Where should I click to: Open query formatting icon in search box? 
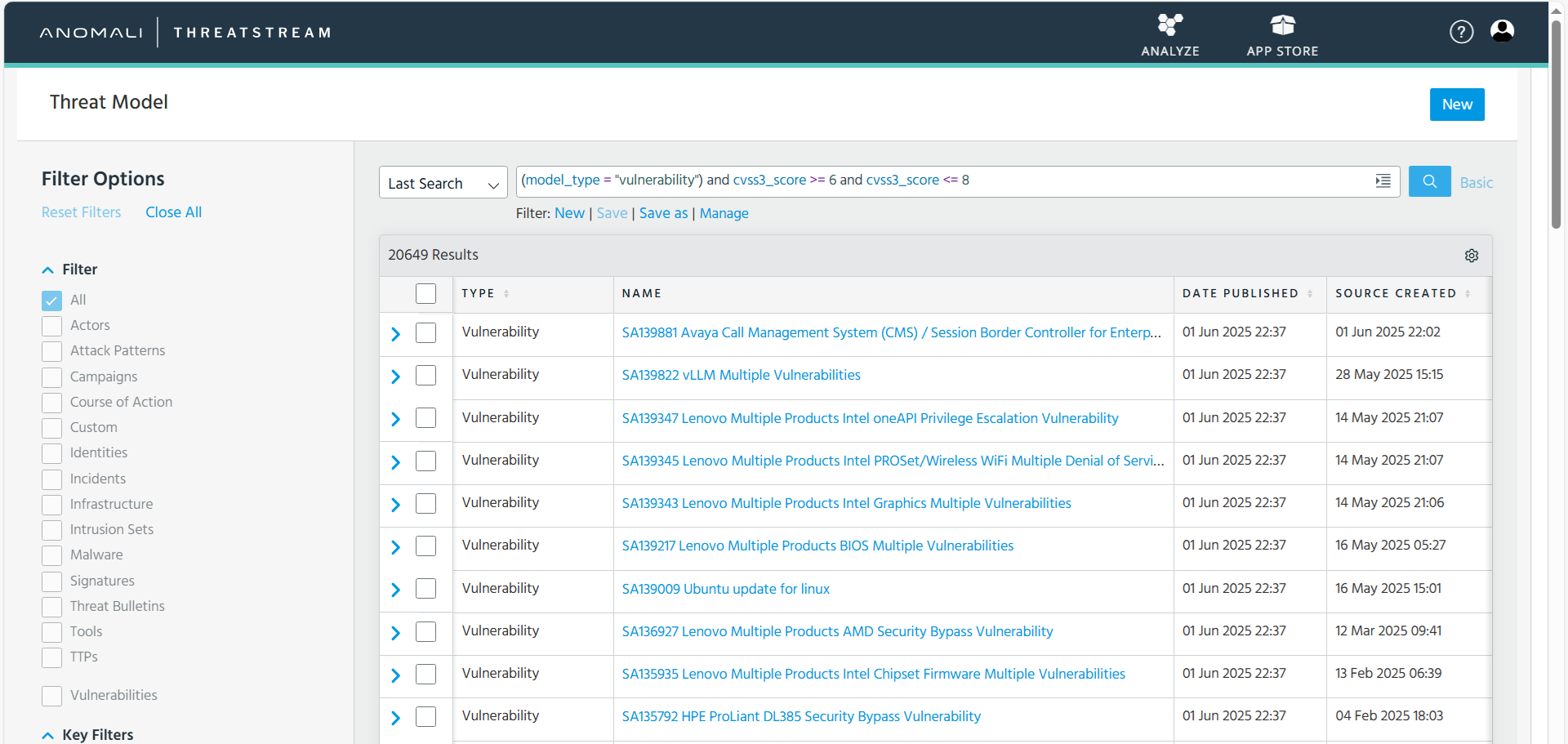1383,181
